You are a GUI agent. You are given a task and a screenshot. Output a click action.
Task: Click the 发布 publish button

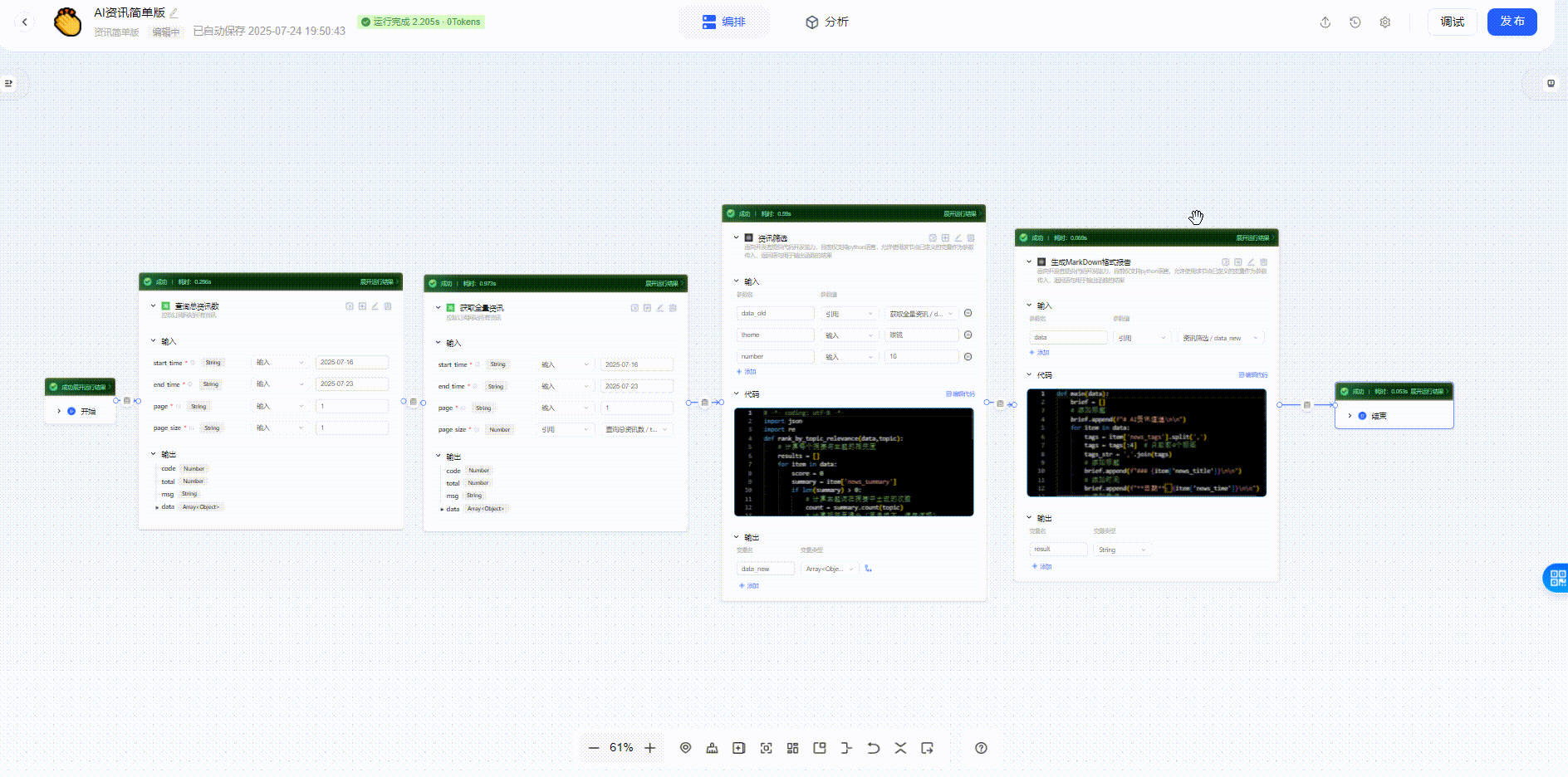pos(1512,22)
